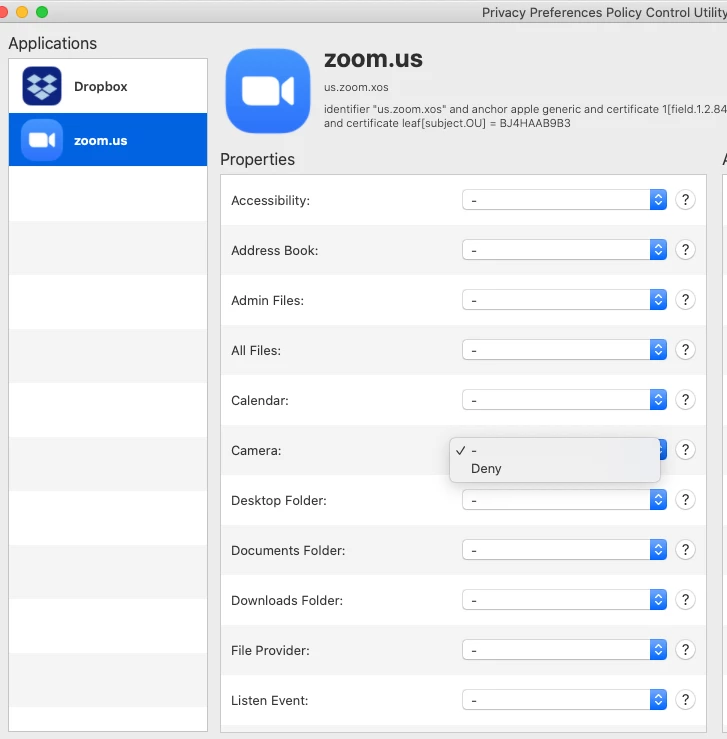This screenshot has width=727, height=739.
Task: Click the zoom.us app title heading
Action: [373, 59]
